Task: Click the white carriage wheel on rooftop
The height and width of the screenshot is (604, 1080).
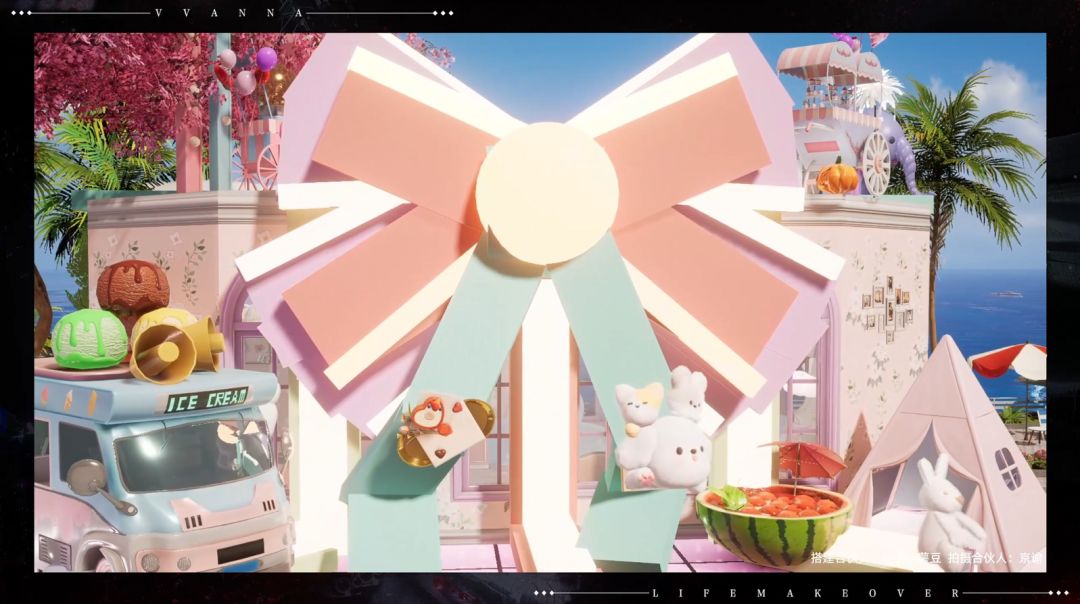Action: [876, 164]
